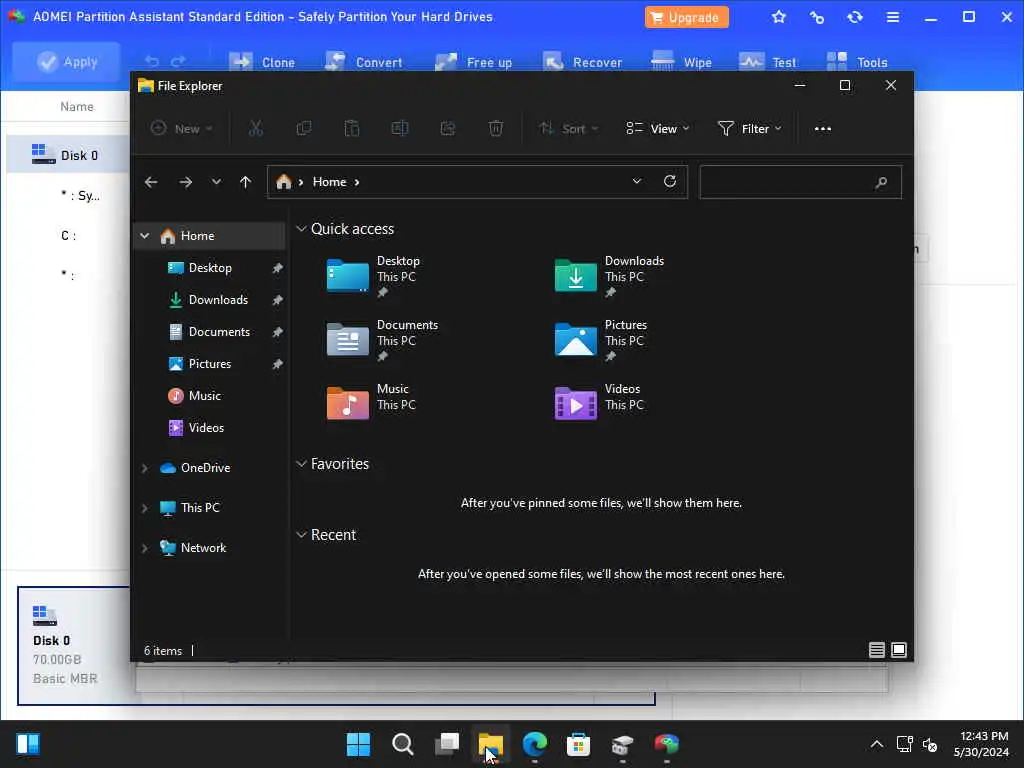The width and height of the screenshot is (1024, 768).
Task: Open the New dropdown in File Explorer
Action: (x=182, y=129)
